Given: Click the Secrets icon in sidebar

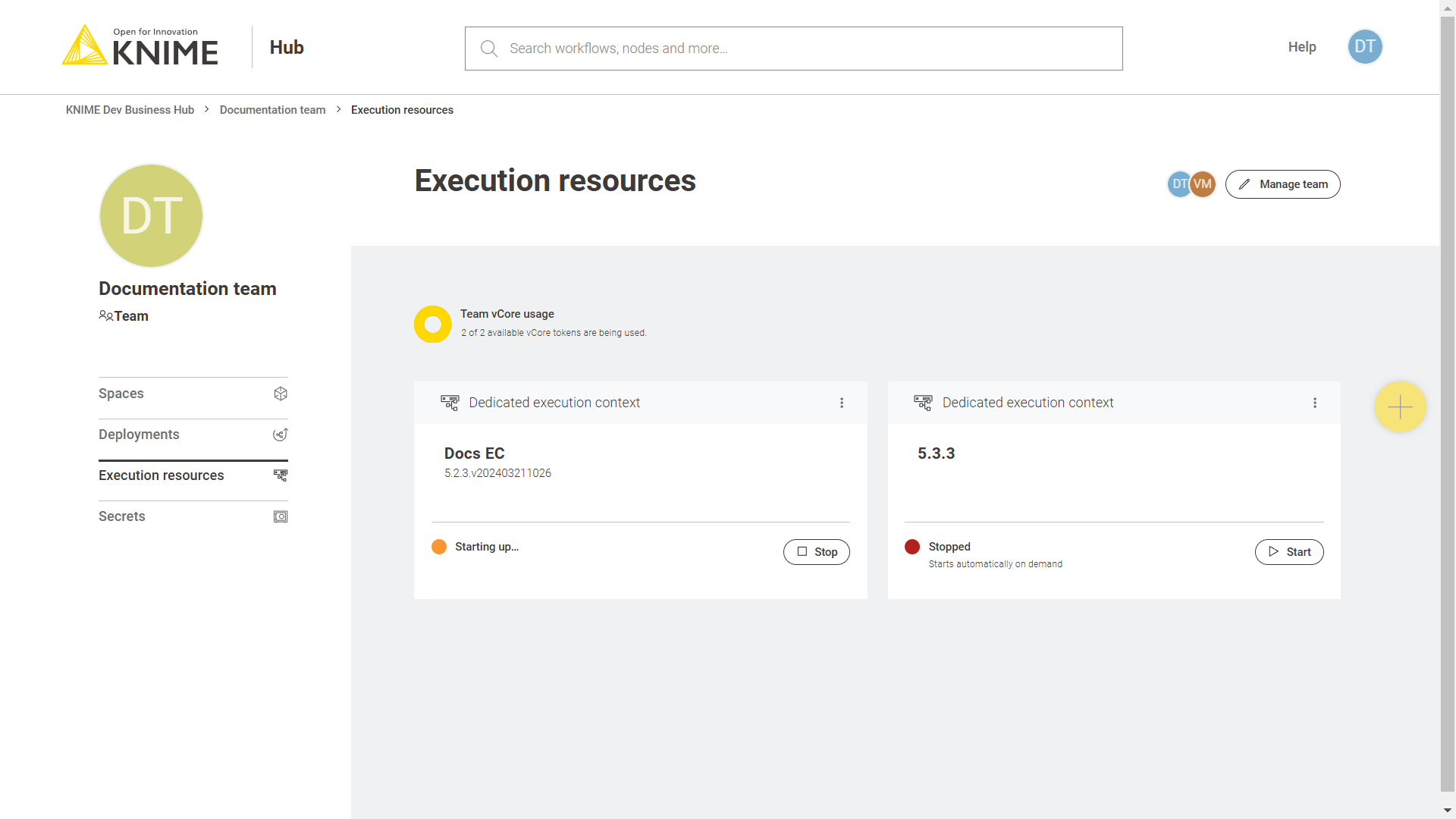Looking at the screenshot, I should click(280, 517).
